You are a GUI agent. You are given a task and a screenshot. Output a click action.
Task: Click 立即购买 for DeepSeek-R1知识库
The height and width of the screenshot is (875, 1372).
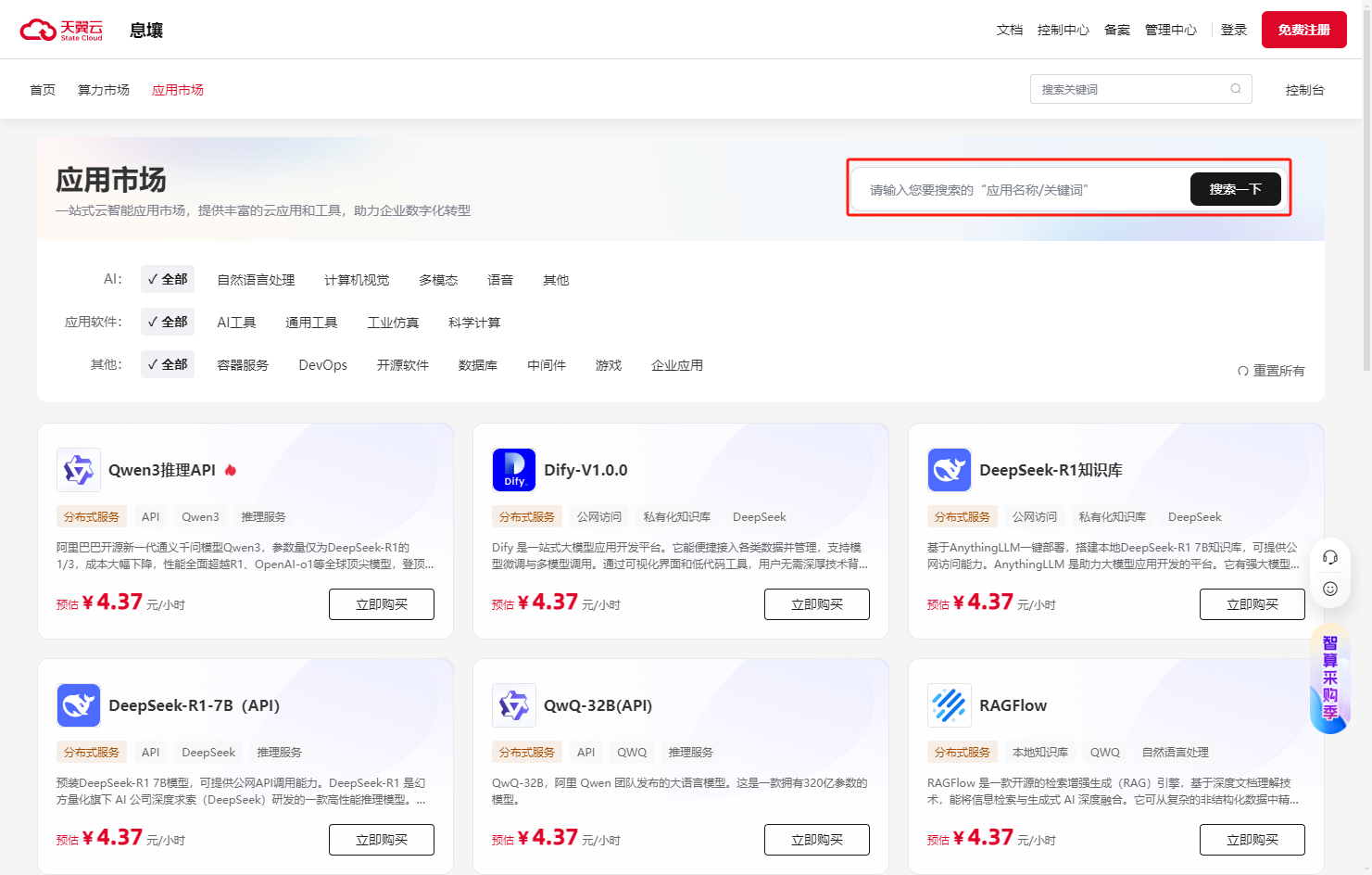pos(1252,604)
